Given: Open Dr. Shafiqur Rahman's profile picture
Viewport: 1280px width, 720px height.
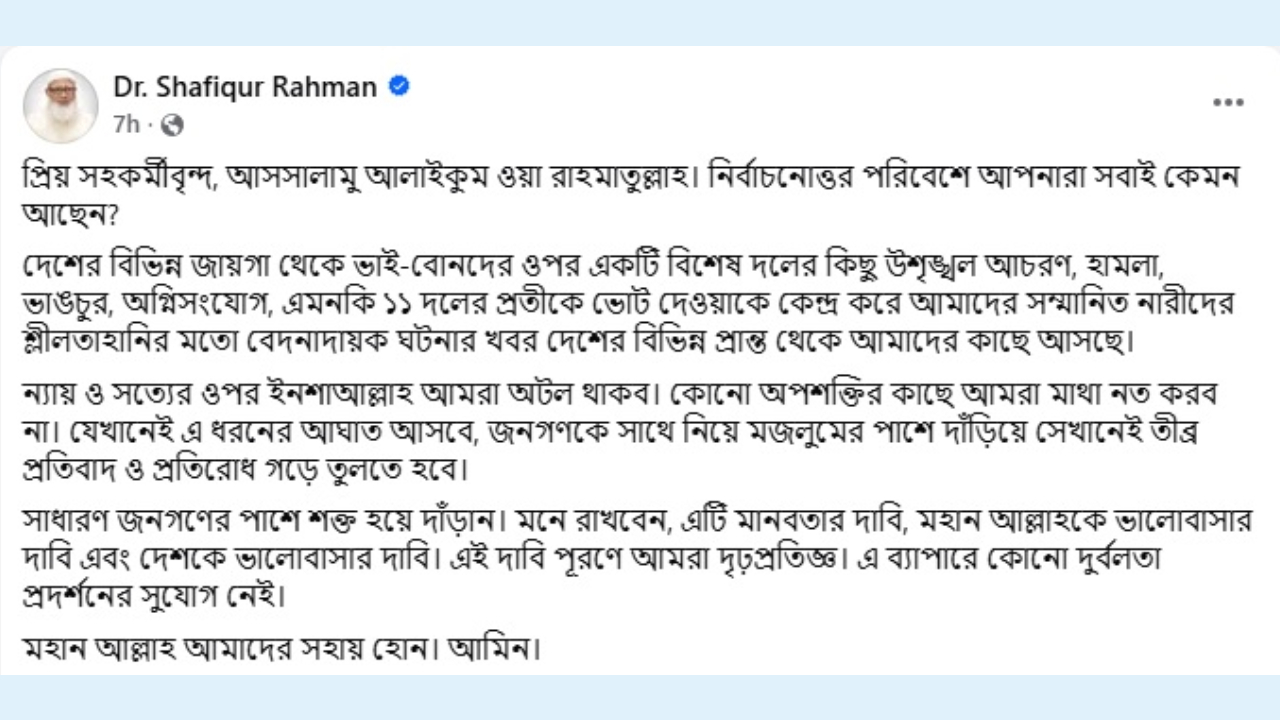Looking at the screenshot, I should (x=61, y=106).
